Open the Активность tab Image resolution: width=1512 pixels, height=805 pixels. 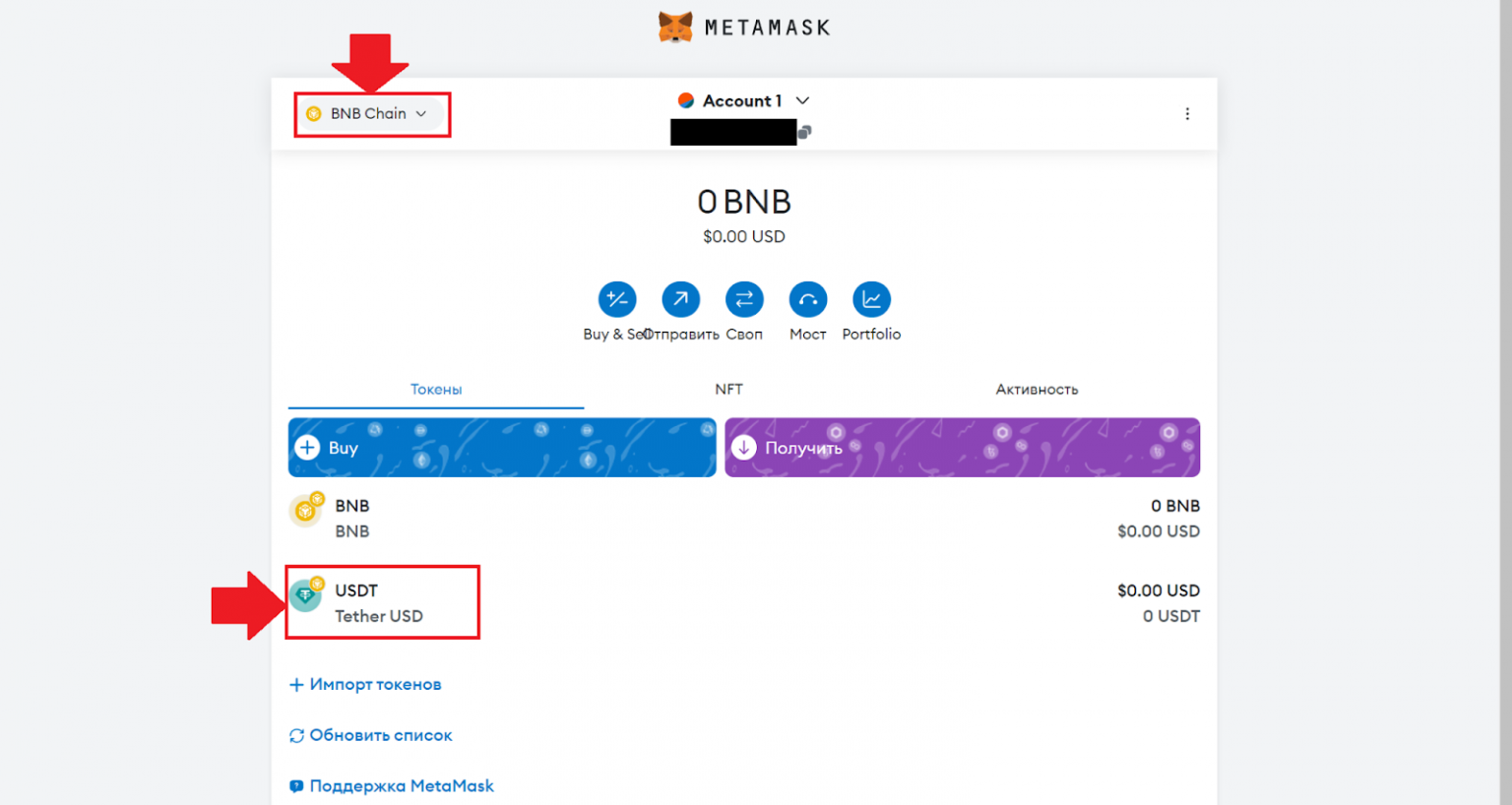click(1037, 389)
